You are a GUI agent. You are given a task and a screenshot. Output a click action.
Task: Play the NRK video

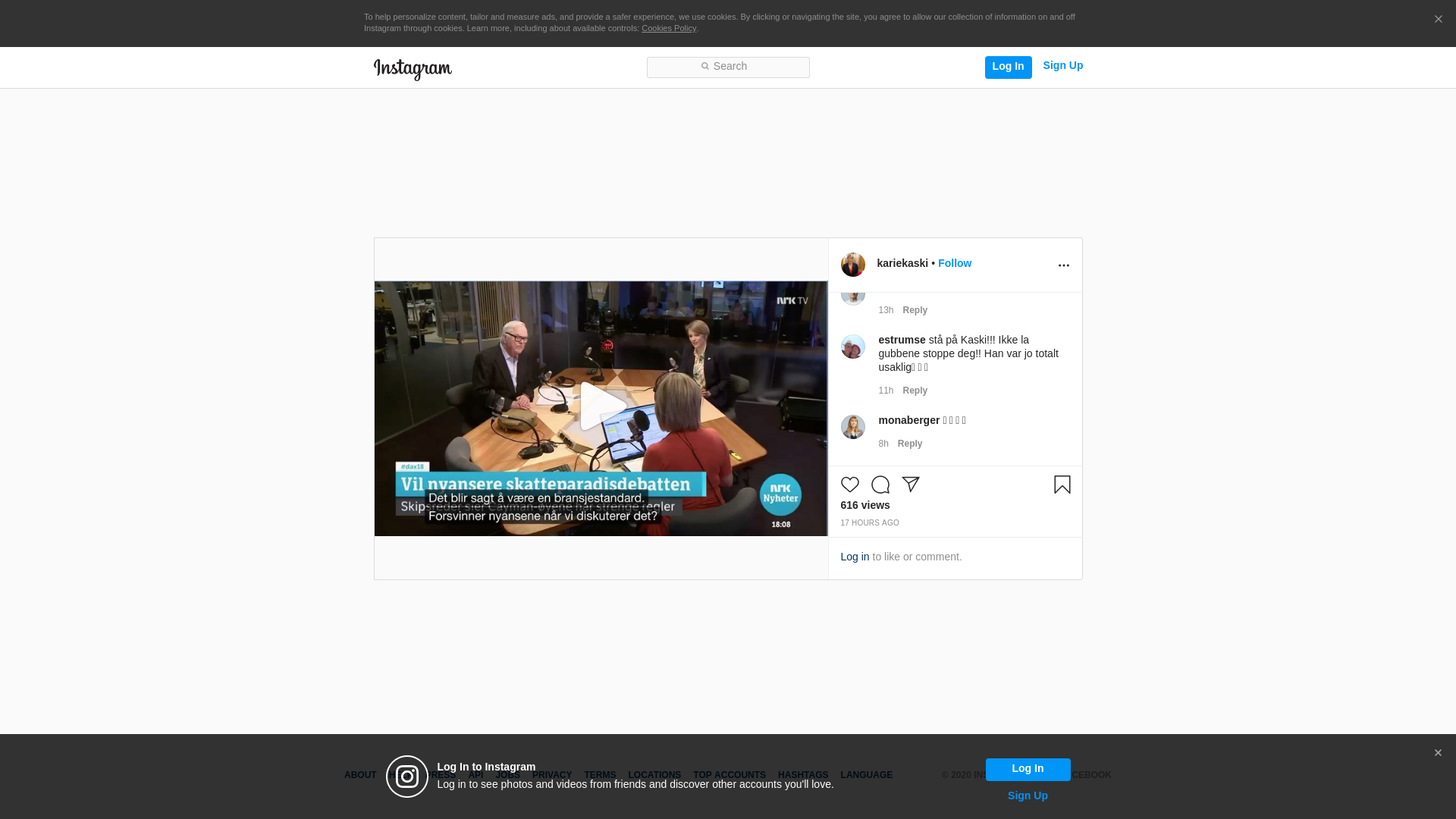[601, 407]
